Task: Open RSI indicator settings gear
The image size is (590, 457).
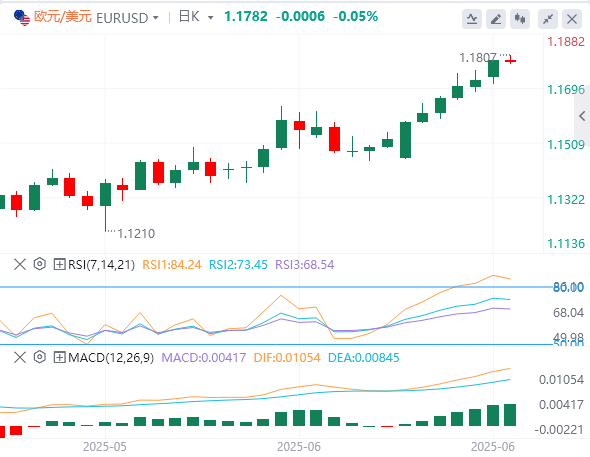Action: (40, 264)
